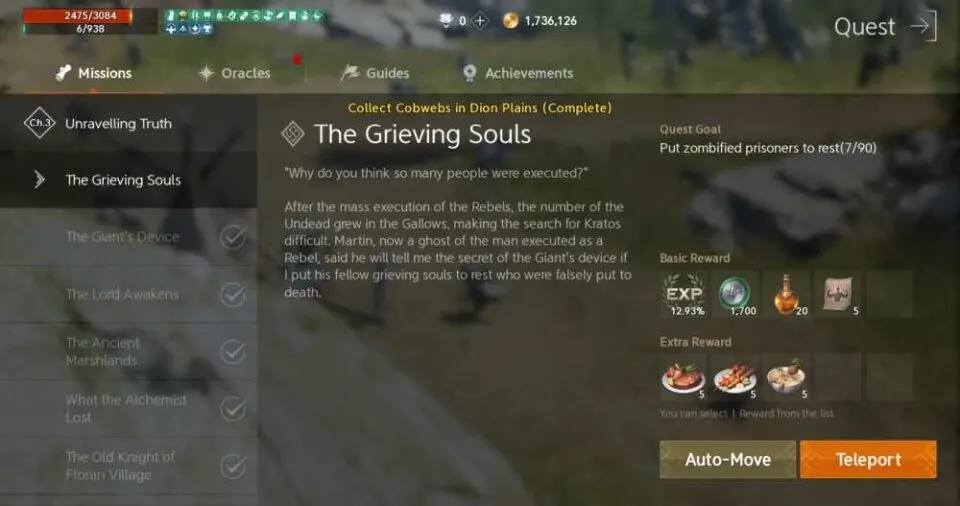
Task: Click the EXP reward icon
Action: pyautogui.click(x=683, y=294)
